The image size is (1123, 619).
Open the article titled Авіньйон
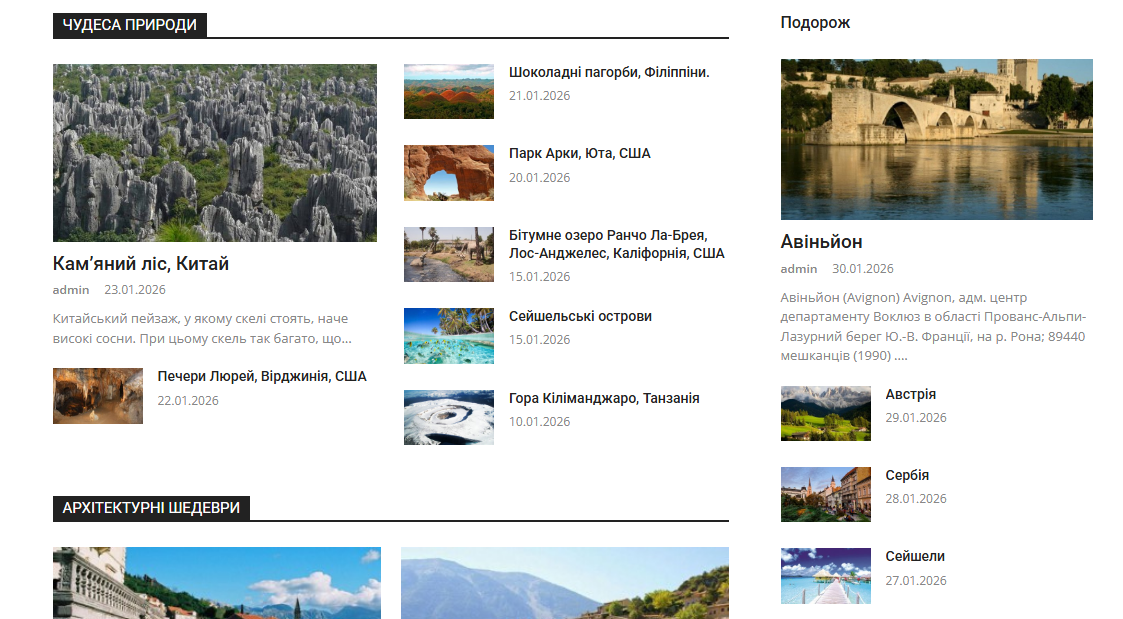tap(821, 242)
